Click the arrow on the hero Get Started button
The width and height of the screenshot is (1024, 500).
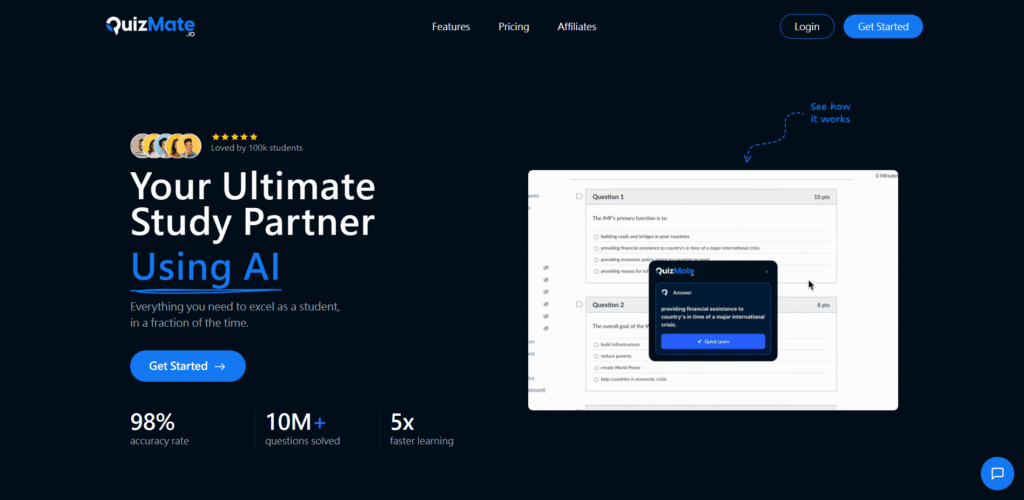tap(220, 366)
